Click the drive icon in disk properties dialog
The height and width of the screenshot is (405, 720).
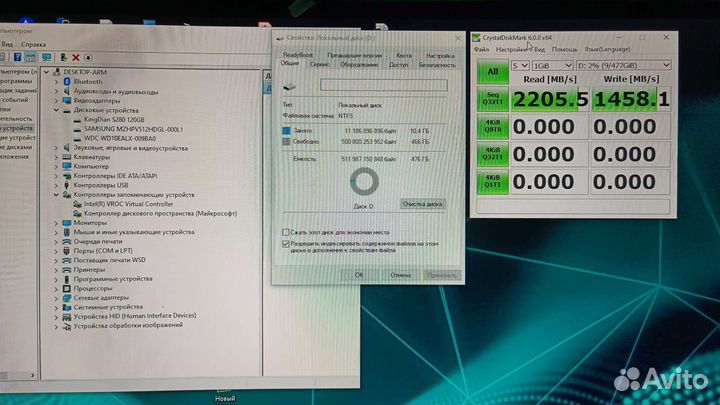coord(289,86)
